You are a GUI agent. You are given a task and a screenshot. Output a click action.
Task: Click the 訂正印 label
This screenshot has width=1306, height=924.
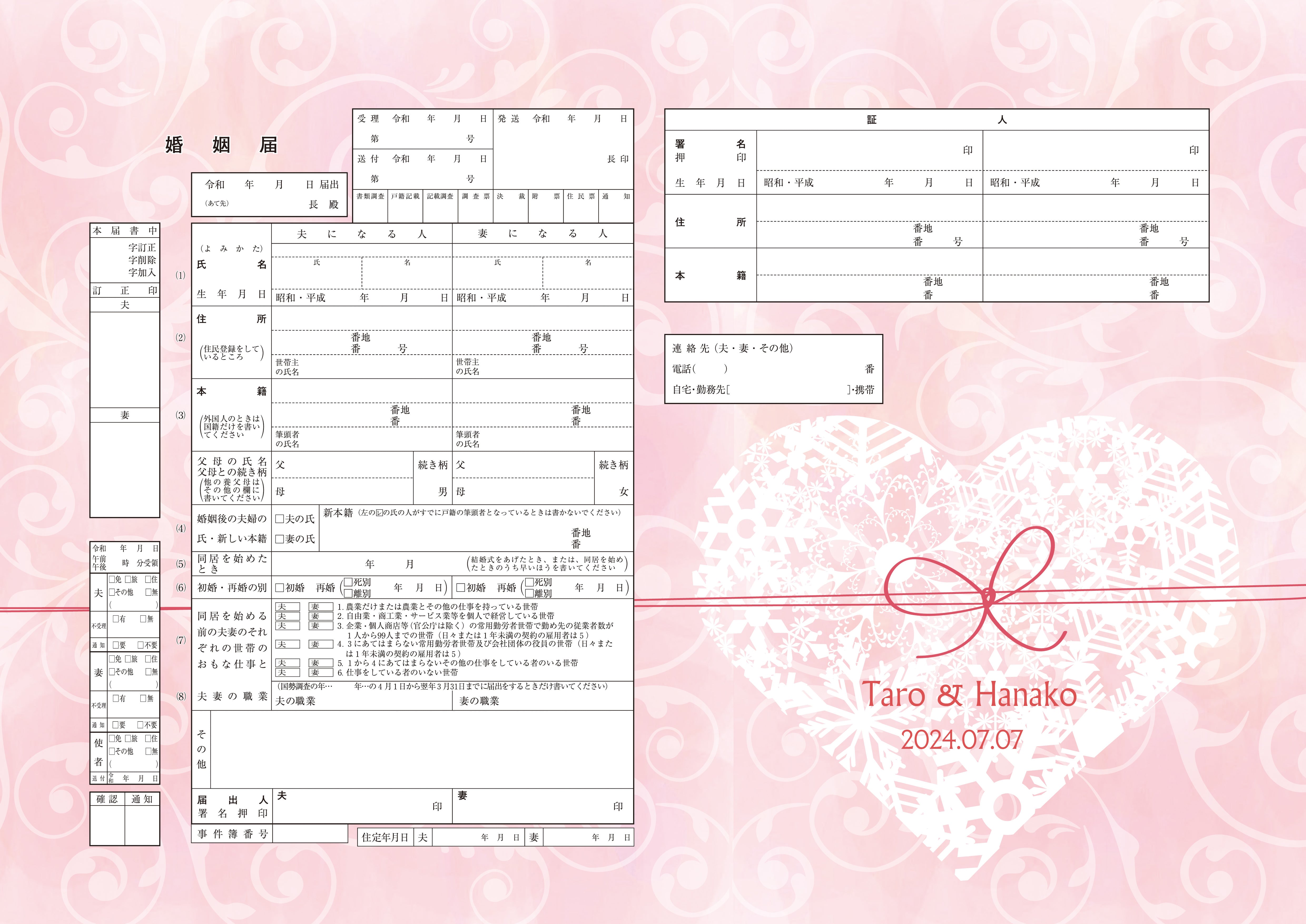tap(125, 290)
